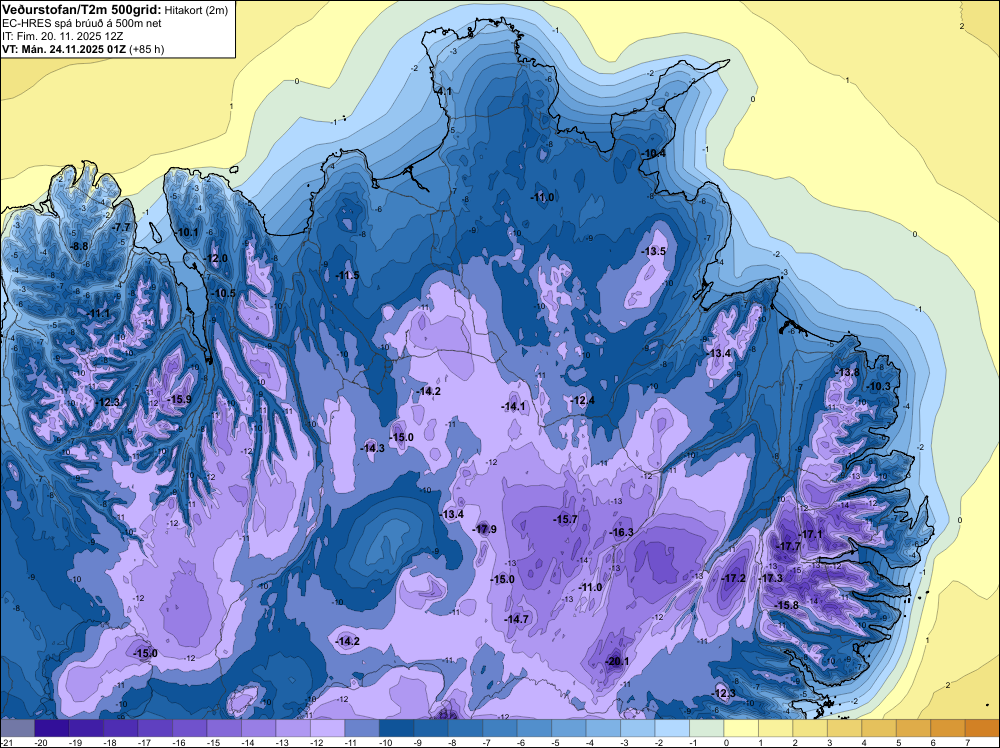Click the -12.4 temperature label
The width and height of the screenshot is (1000, 748).
(582, 400)
